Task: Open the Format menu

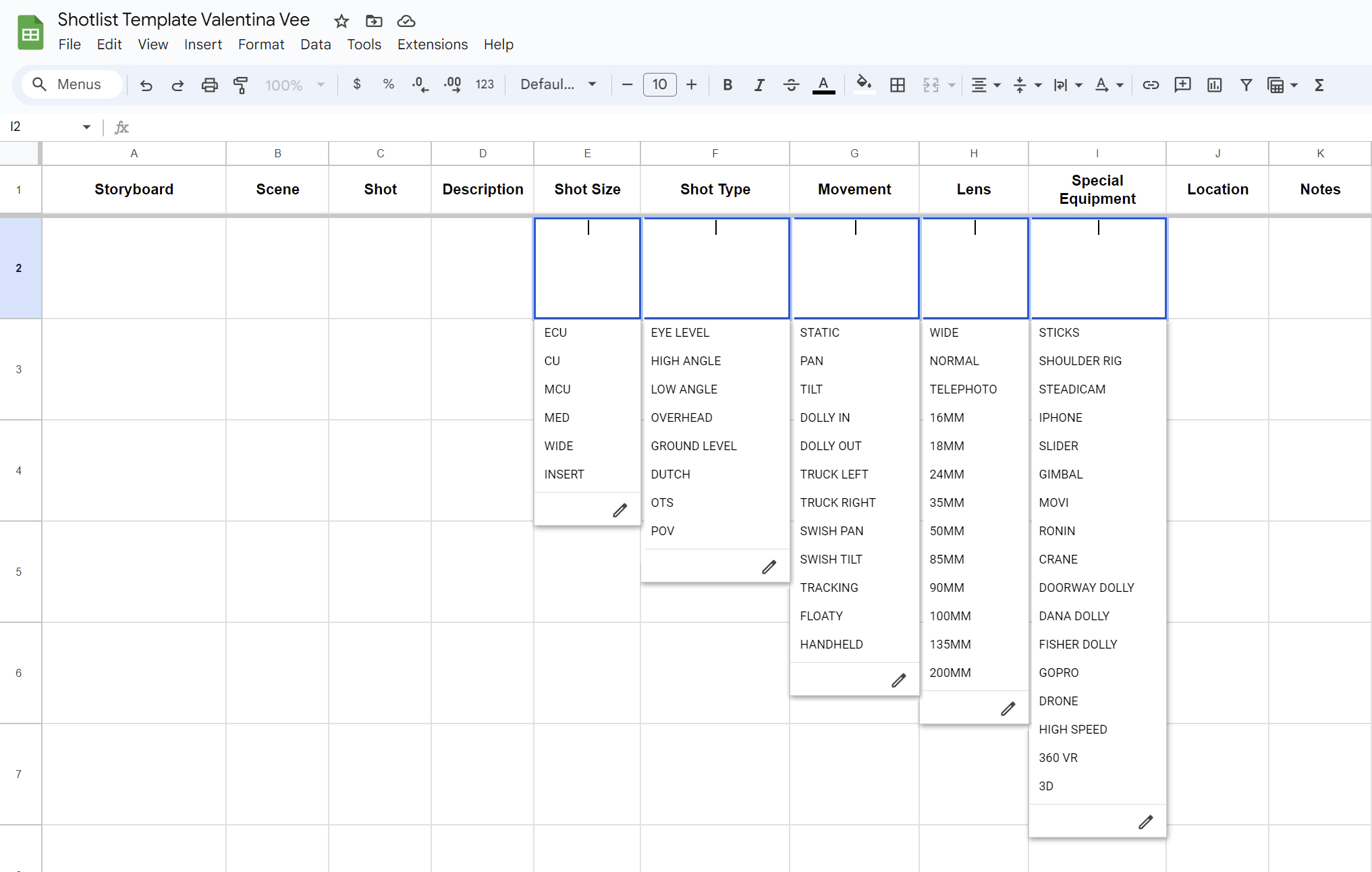Action: [260, 45]
